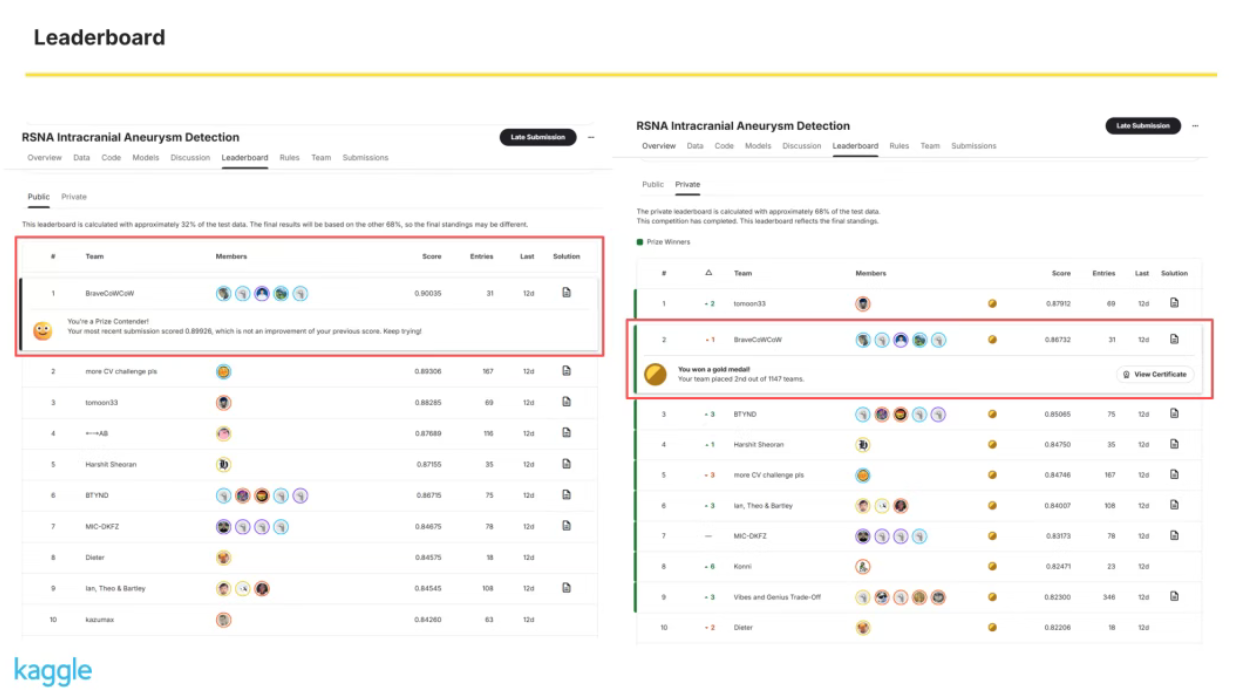Click the Kaggle logo at bottom left
Image resolution: width=1246 pixels, height=694 pixels.
(53, 670)
